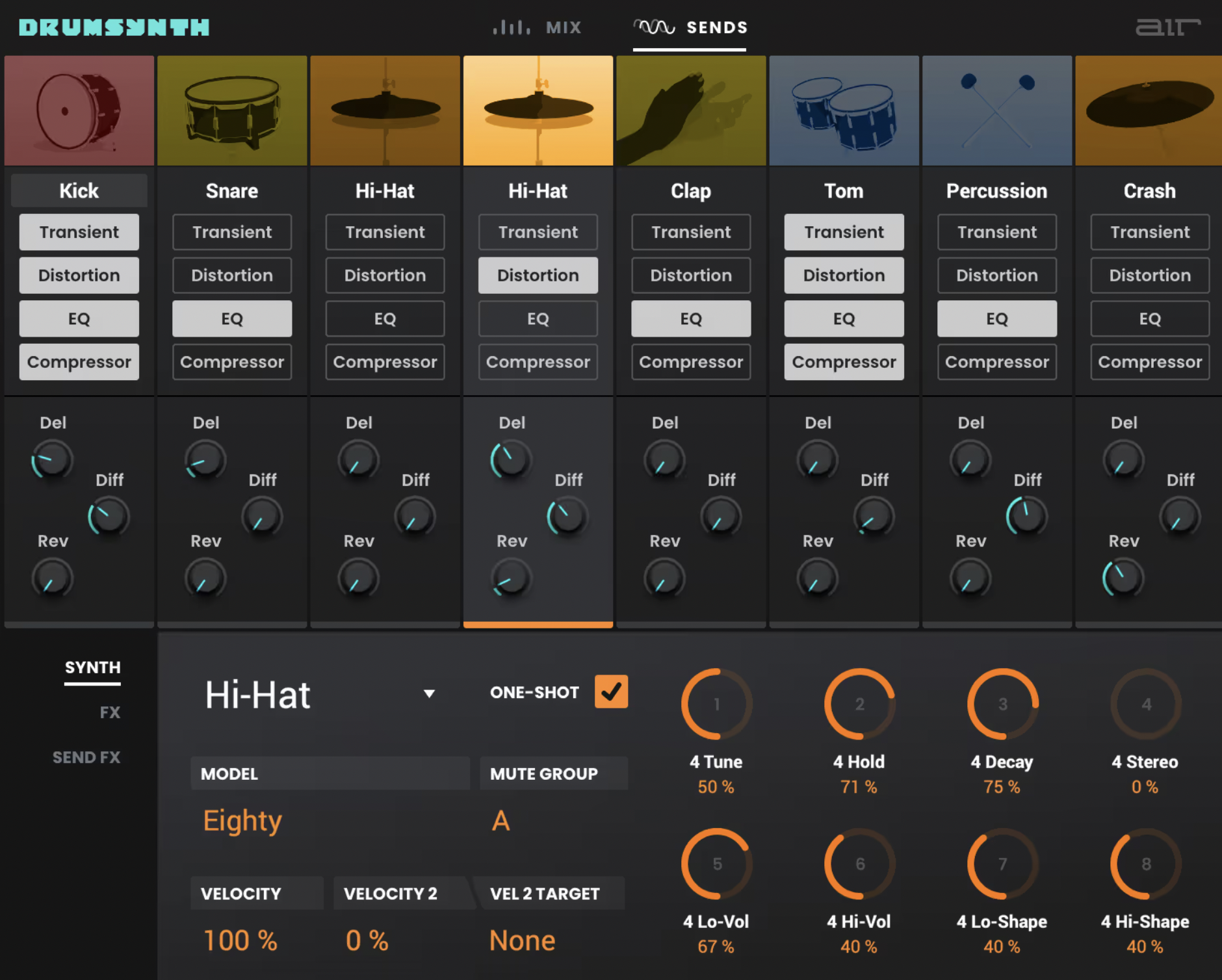Select the Crash cymbal pad icon

1148,109
